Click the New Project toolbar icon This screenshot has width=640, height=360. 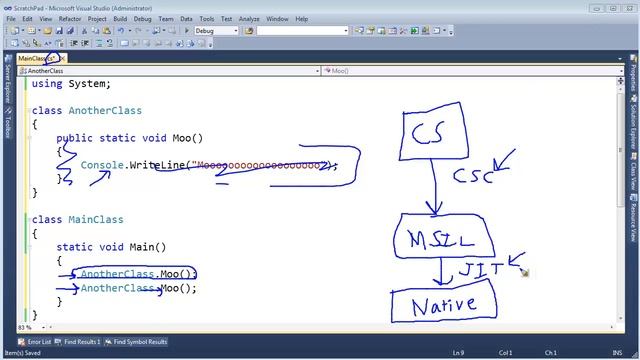coord(15,31)
